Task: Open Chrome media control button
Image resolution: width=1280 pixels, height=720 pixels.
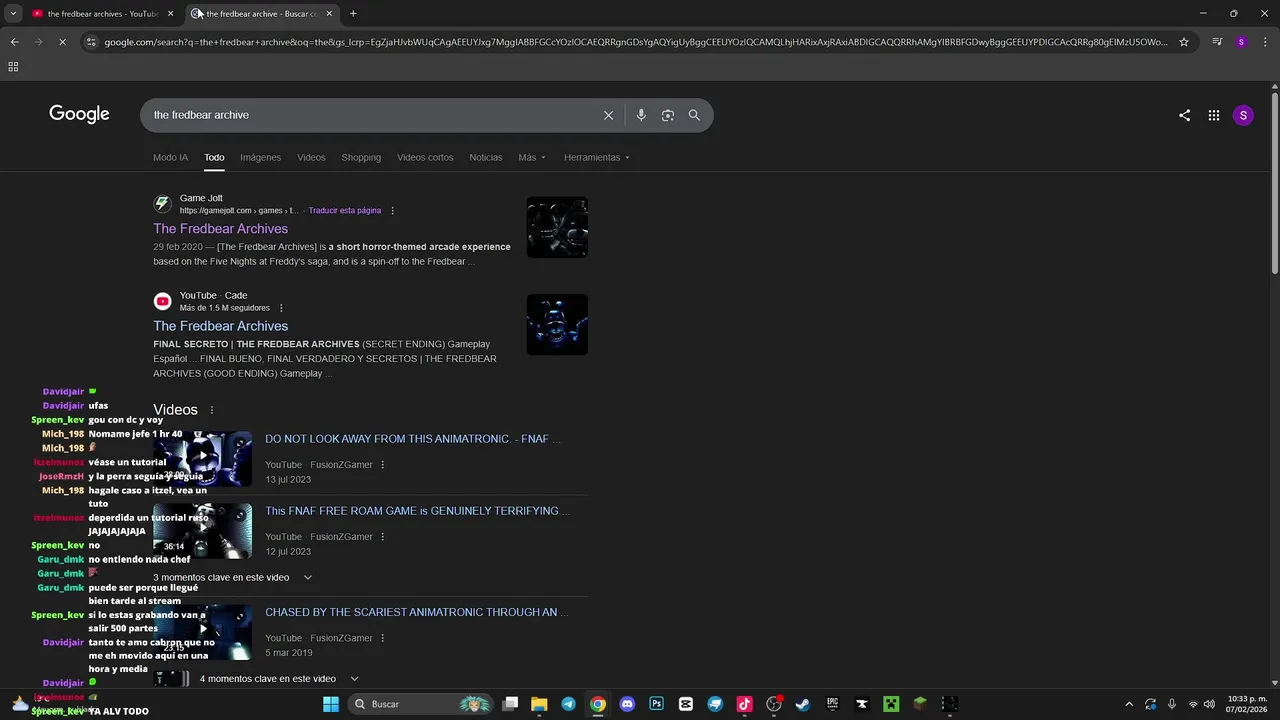Action: [1217, 42]
